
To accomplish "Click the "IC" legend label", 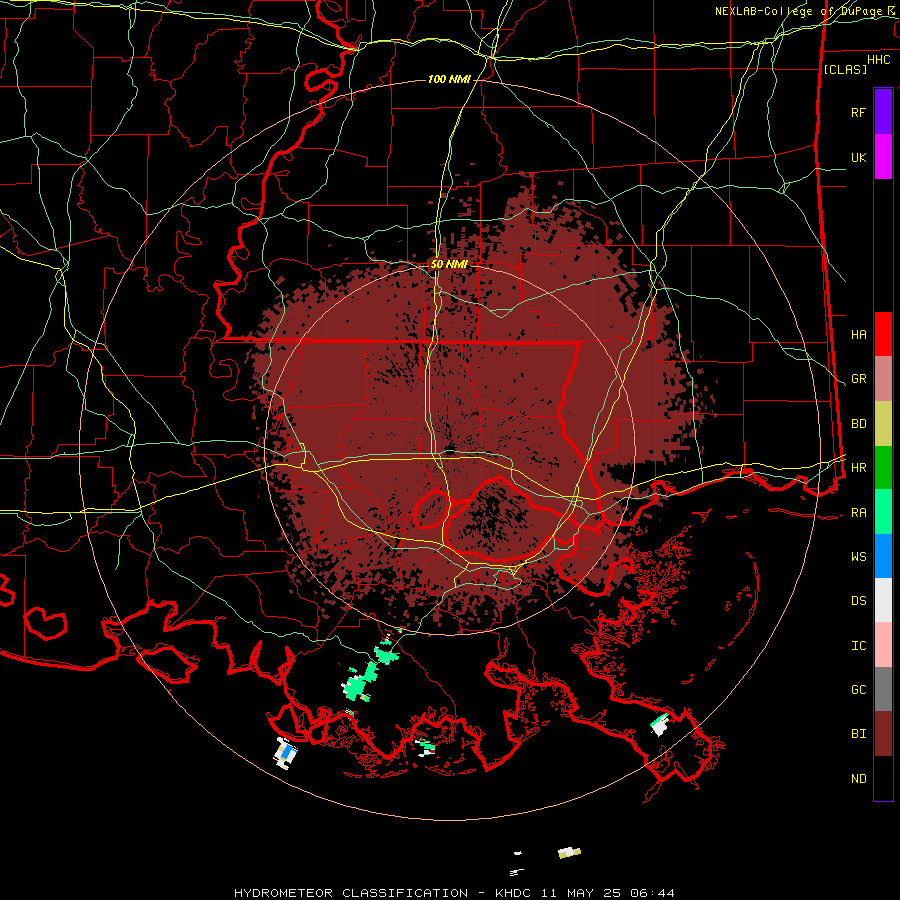I will click(x=858, y=646).
